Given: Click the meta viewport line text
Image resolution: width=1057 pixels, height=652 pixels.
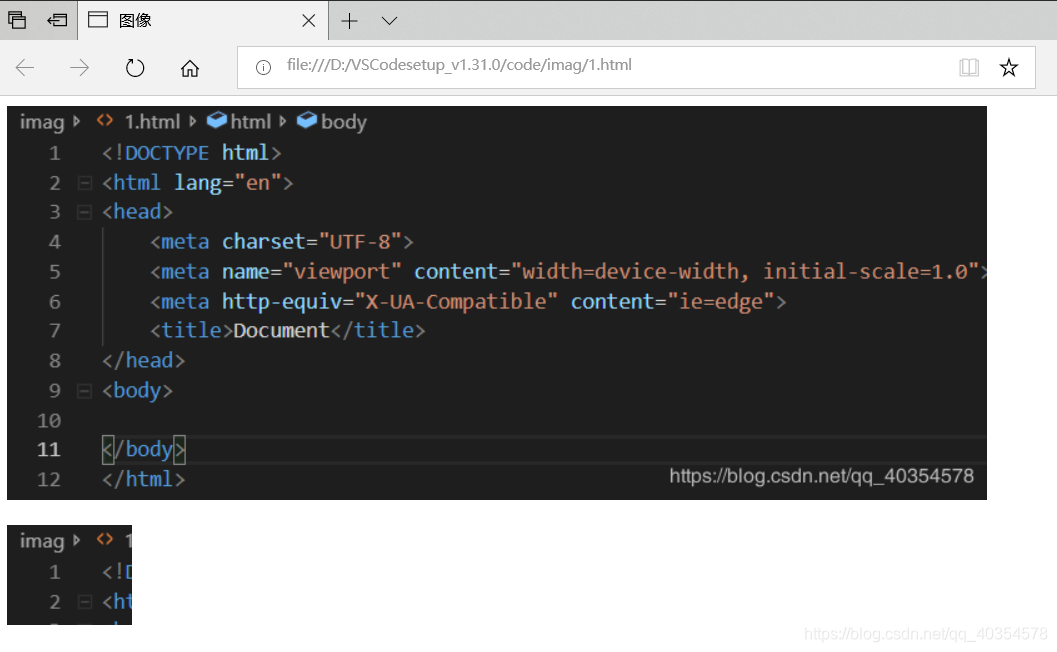Looking at the screenshot, I should 568,272.
